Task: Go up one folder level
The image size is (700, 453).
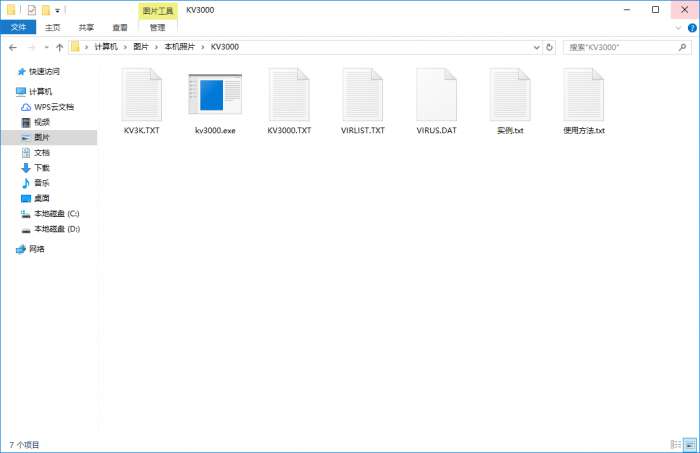Action: 59,47
